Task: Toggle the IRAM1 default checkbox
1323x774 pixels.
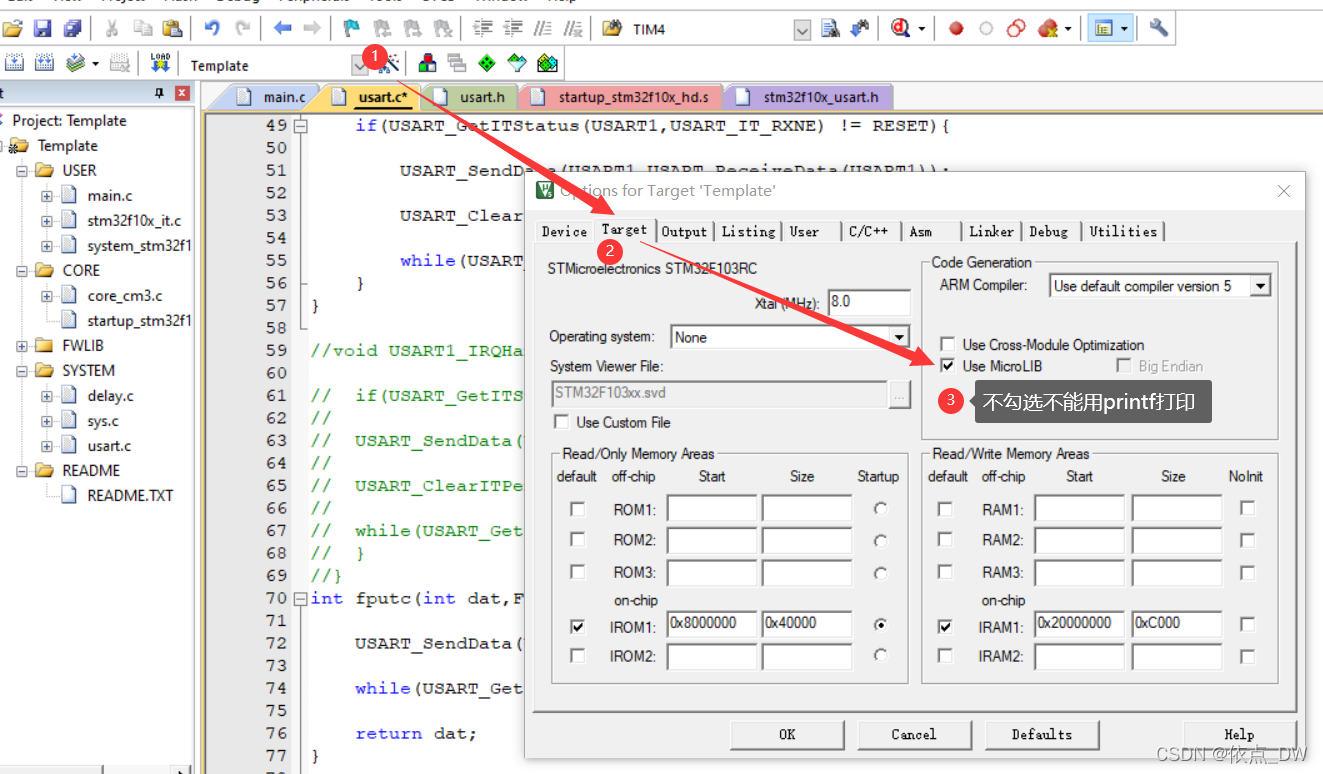Action: coord(945,627)
